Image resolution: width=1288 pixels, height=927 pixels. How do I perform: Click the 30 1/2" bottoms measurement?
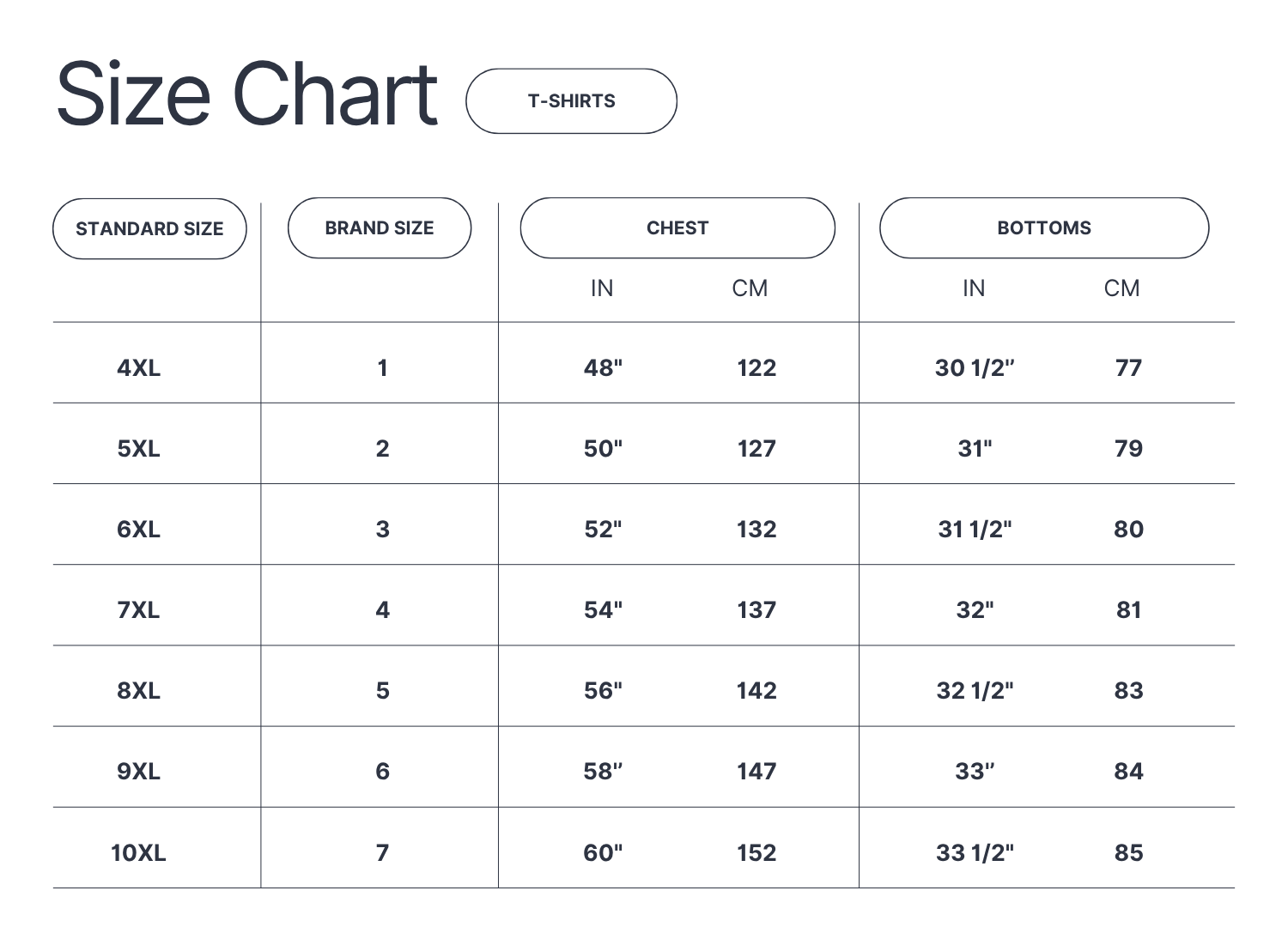(x=975, y=368)
